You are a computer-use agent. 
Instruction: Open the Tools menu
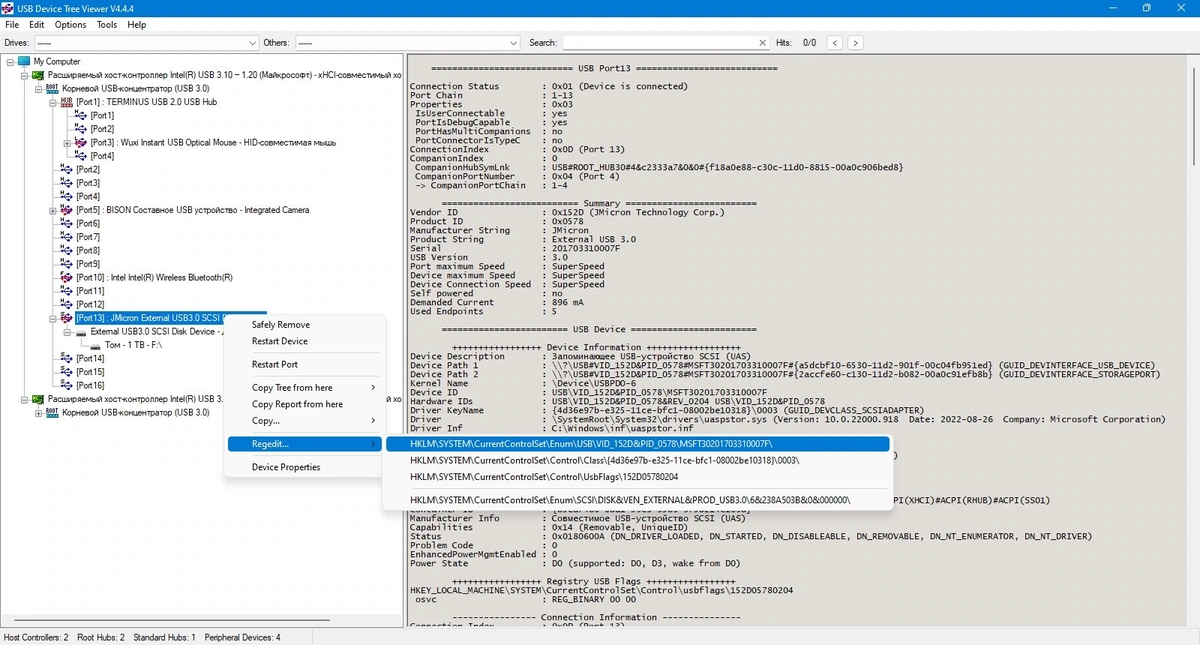point(107,24)
